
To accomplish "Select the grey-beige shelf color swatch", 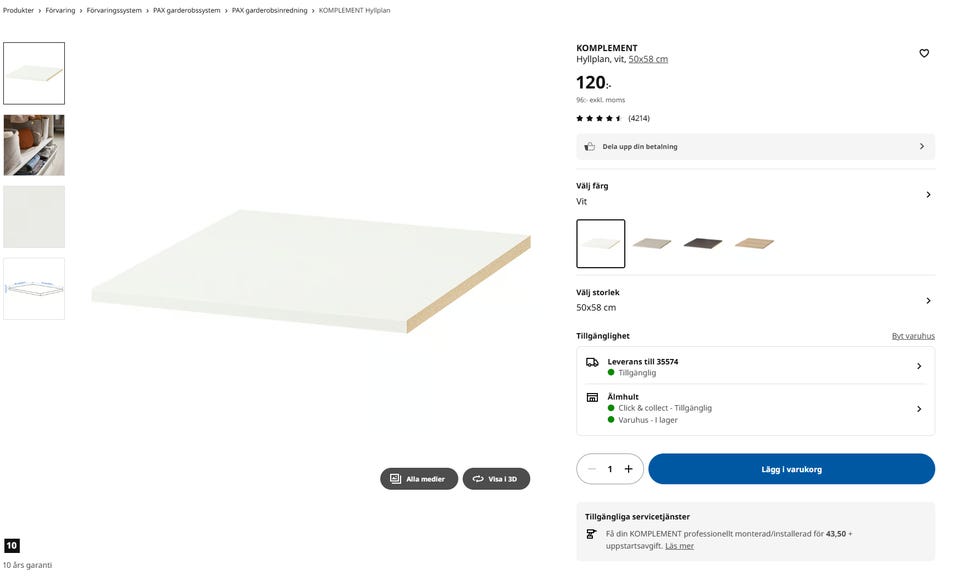I will point(652,243).
